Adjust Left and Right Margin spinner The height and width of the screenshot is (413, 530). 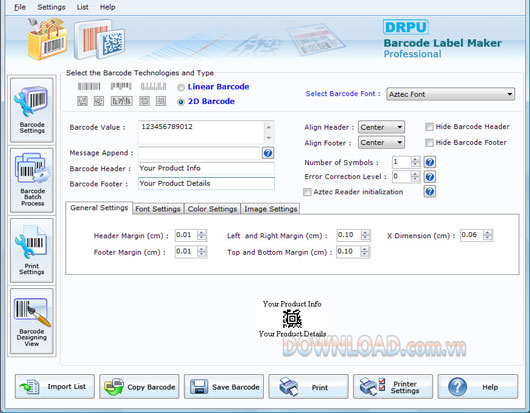point(365,235)
